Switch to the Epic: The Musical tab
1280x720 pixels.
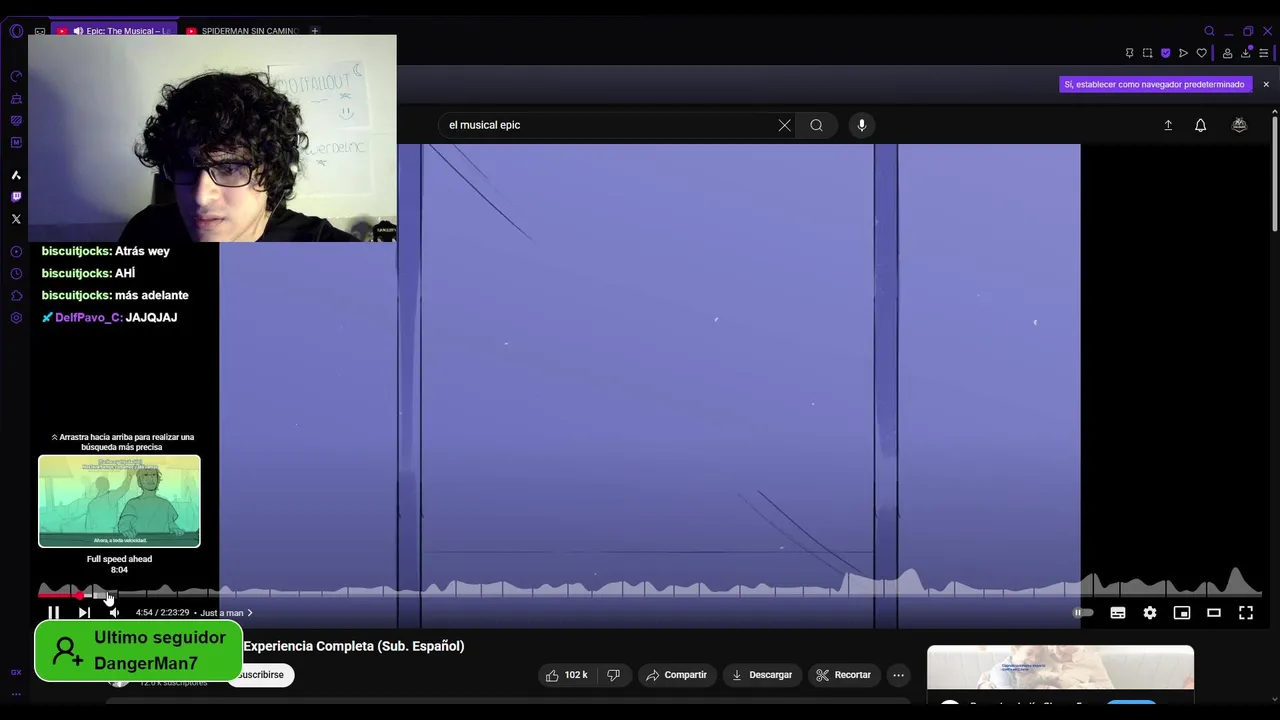click(115, 31)
